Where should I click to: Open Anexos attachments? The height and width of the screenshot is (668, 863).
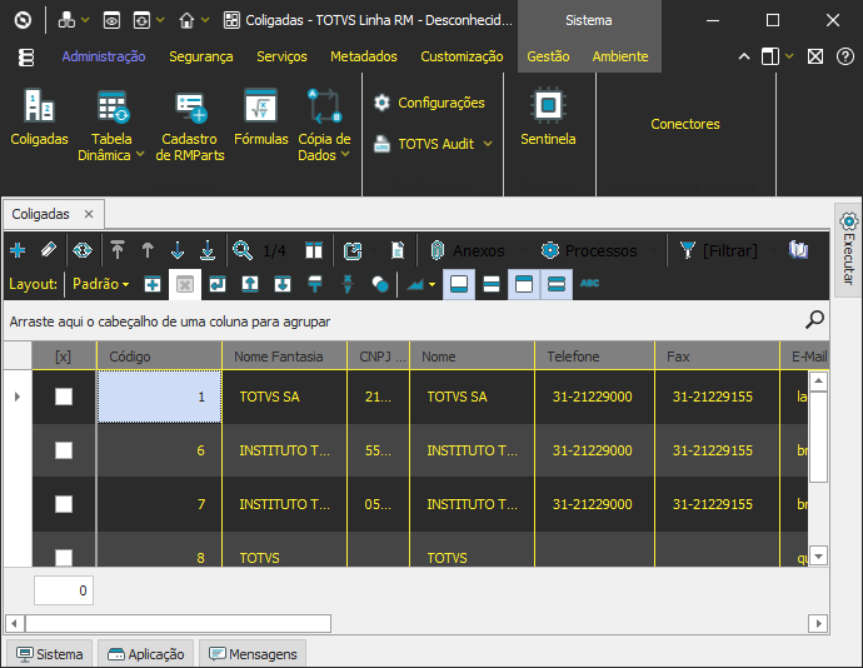coord(468,251)
